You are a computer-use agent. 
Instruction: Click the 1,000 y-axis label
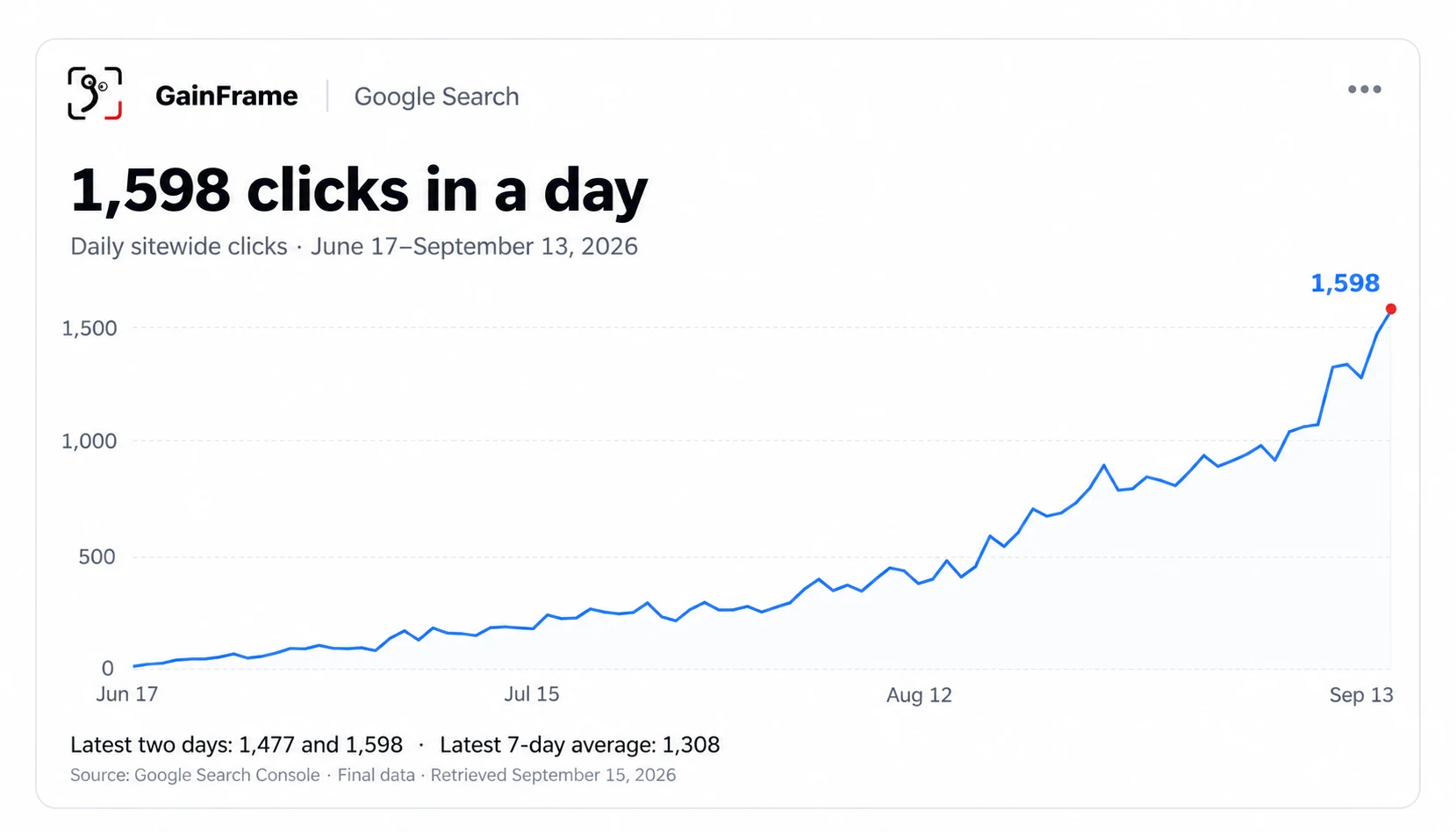[89, 441]
